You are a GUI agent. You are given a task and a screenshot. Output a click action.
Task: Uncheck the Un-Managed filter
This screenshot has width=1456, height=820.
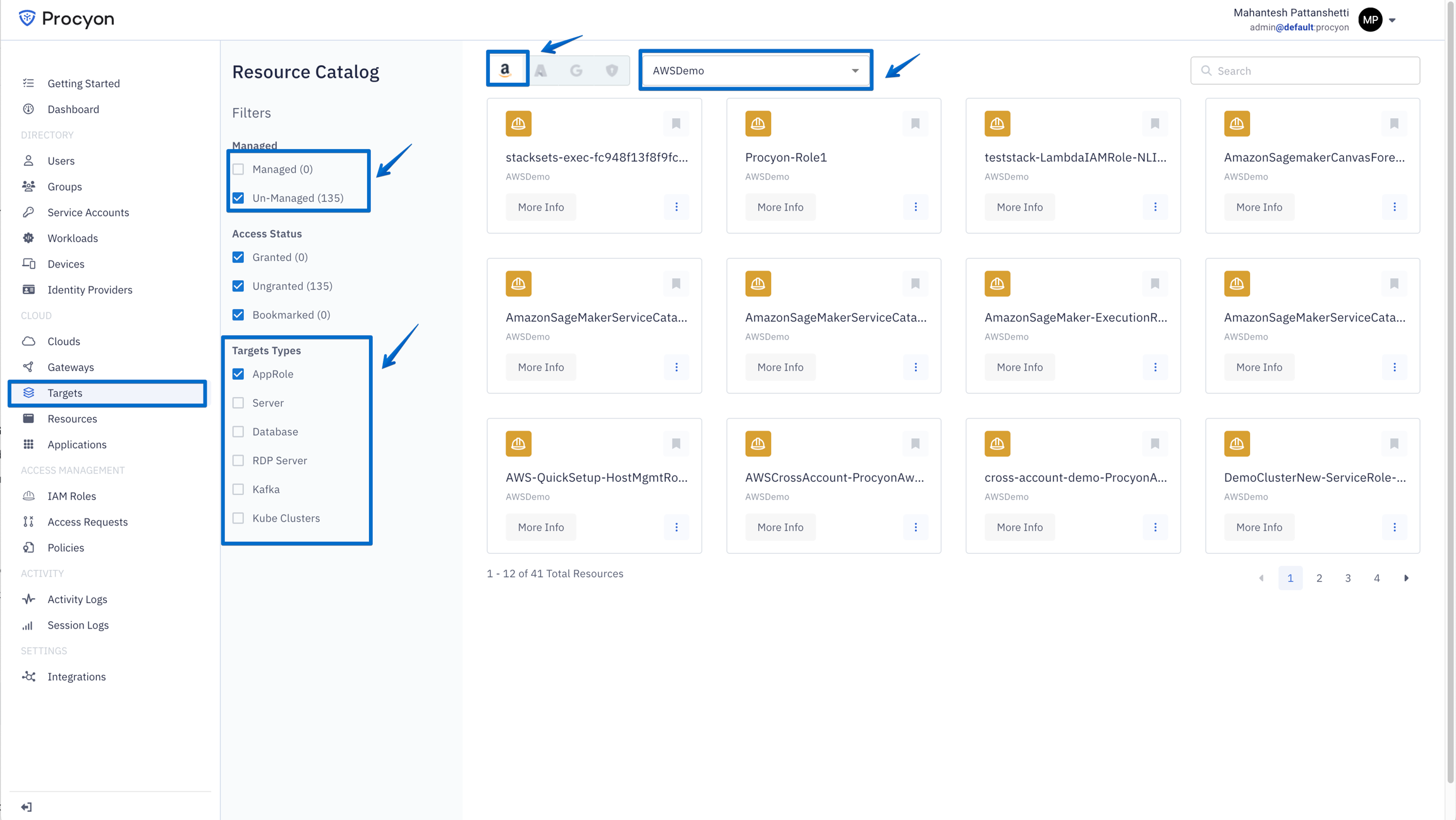[x=238, y=198]
